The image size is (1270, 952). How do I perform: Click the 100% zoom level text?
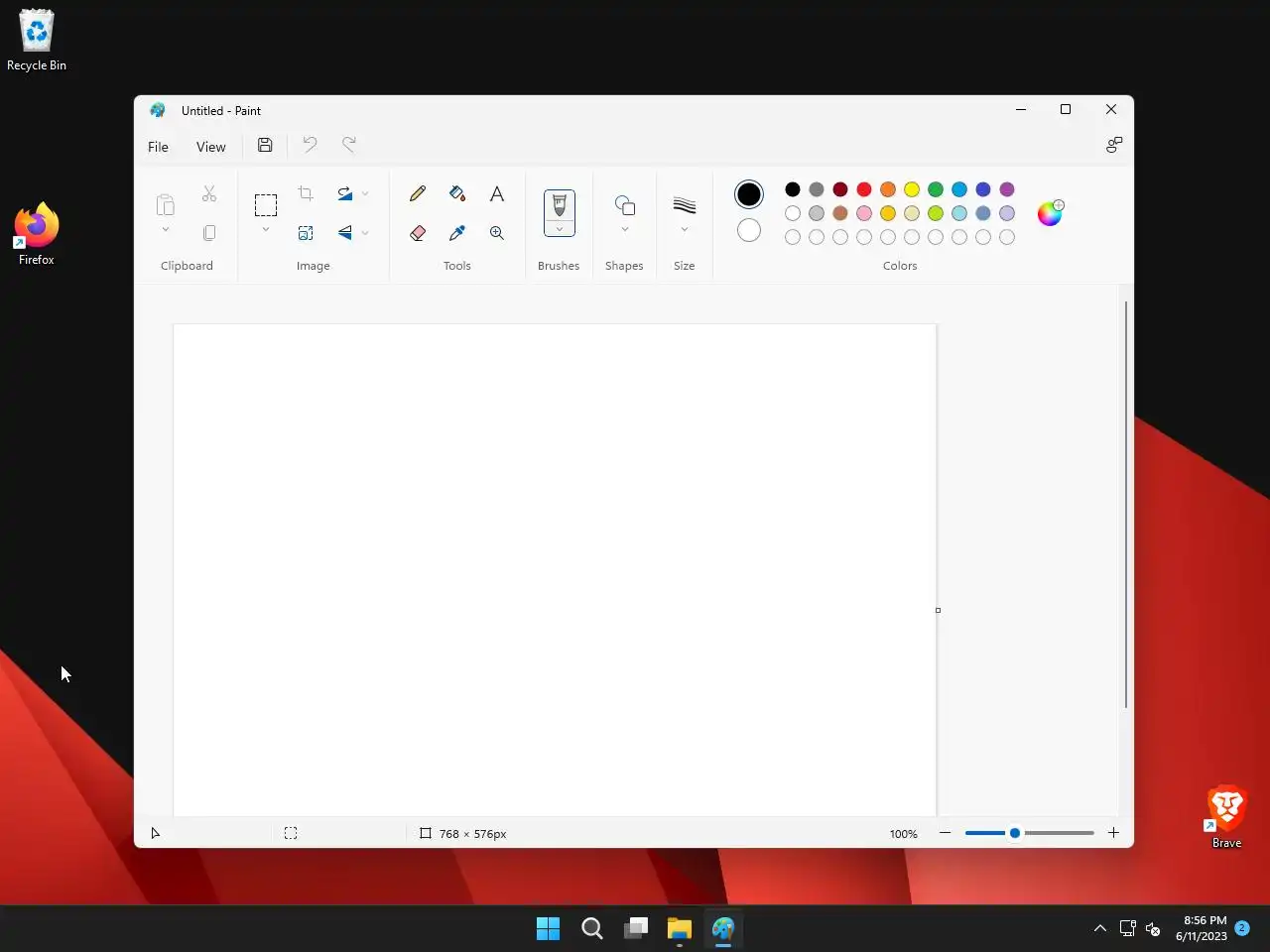coord(903,834)
